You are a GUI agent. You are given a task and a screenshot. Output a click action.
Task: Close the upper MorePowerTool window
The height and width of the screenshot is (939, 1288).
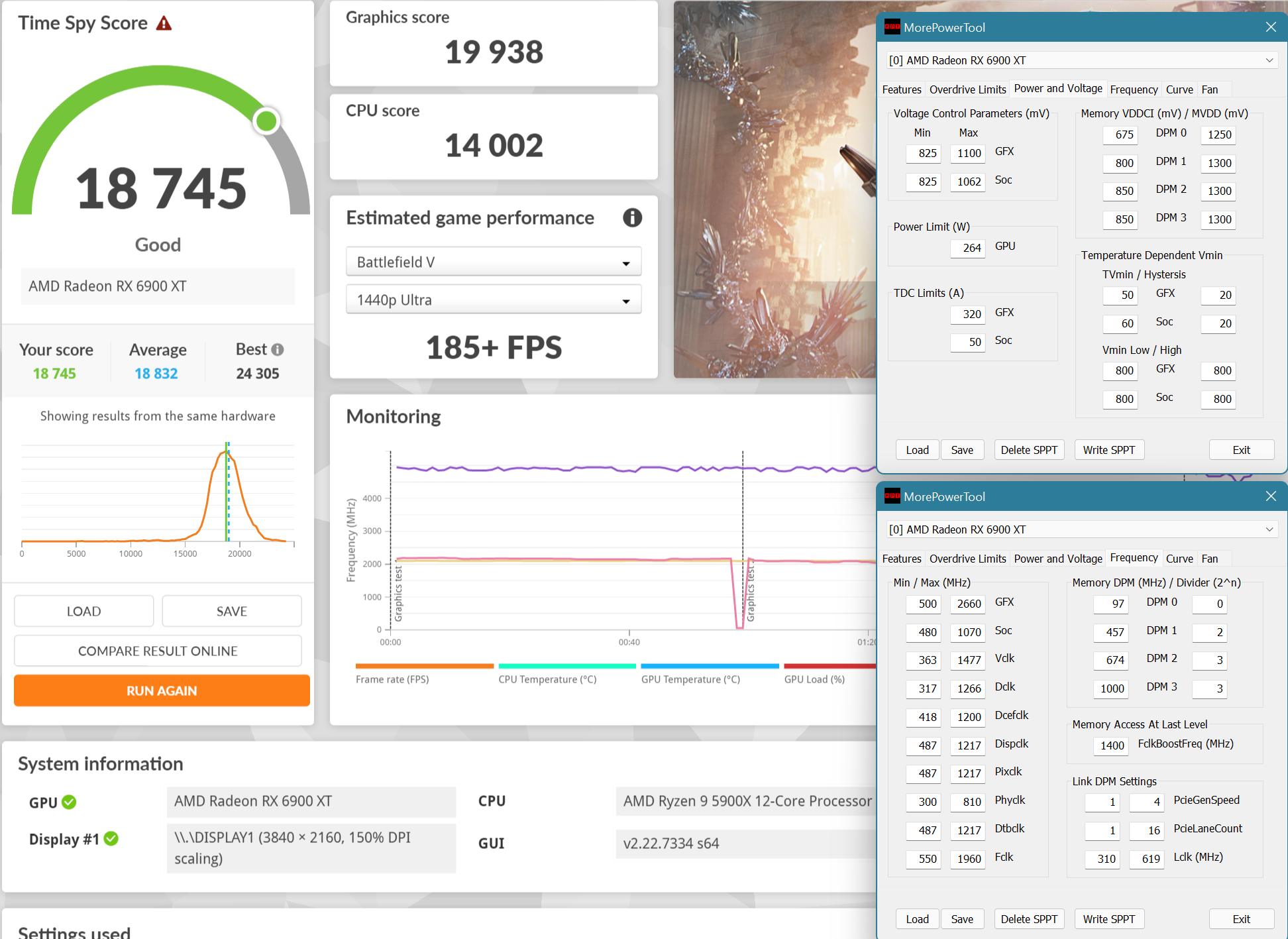click(x=1270, y=27)
